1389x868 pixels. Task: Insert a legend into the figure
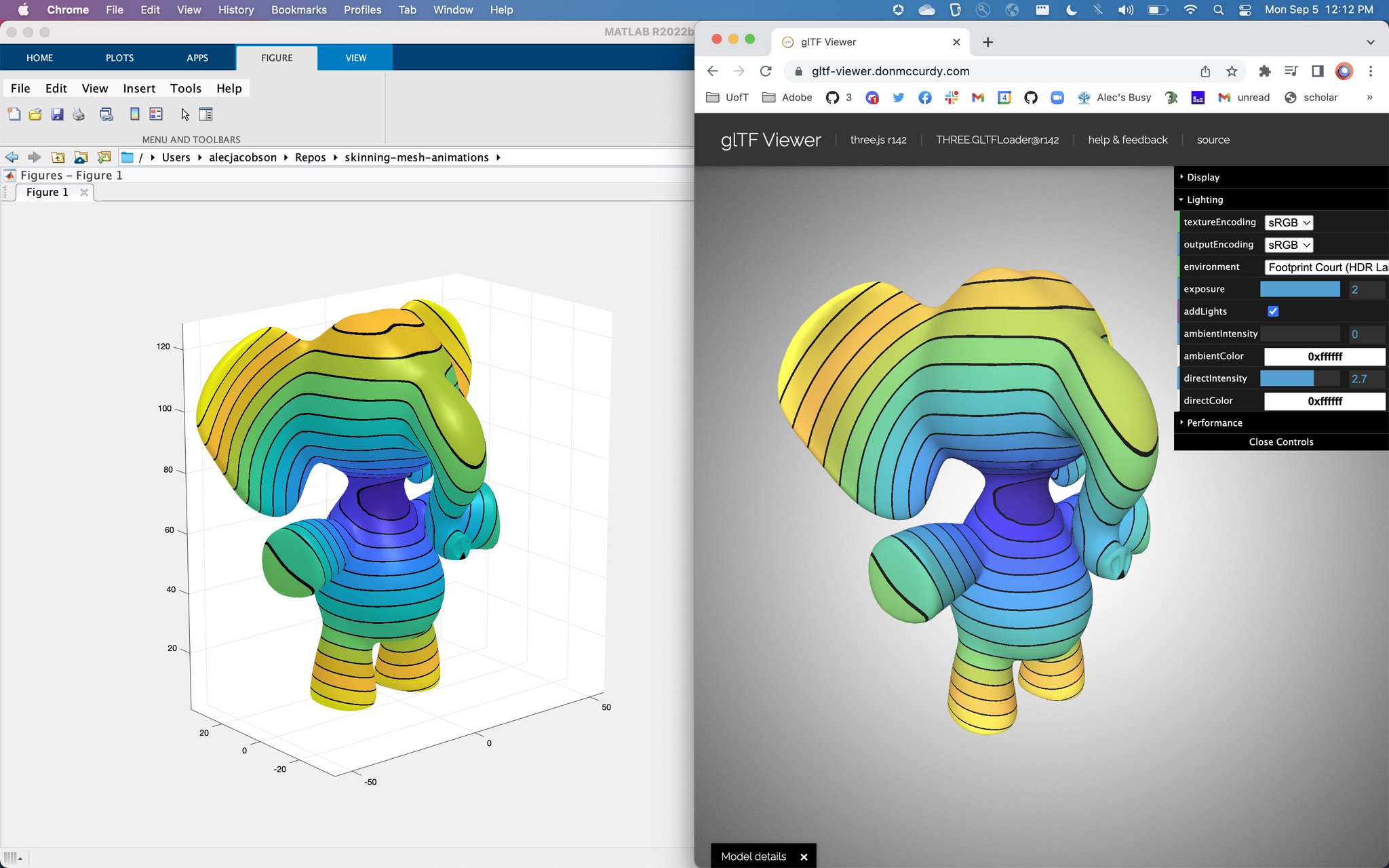tap(155, 114)
